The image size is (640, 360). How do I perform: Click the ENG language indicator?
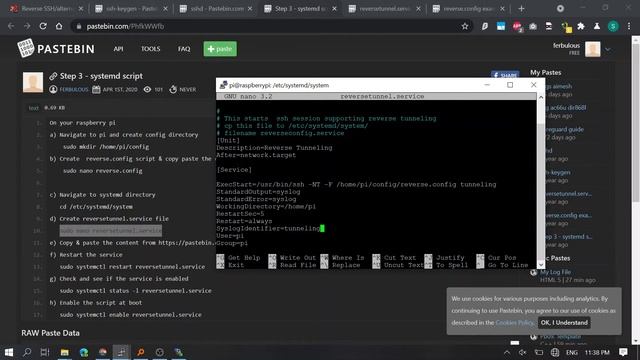pos(571,352)
